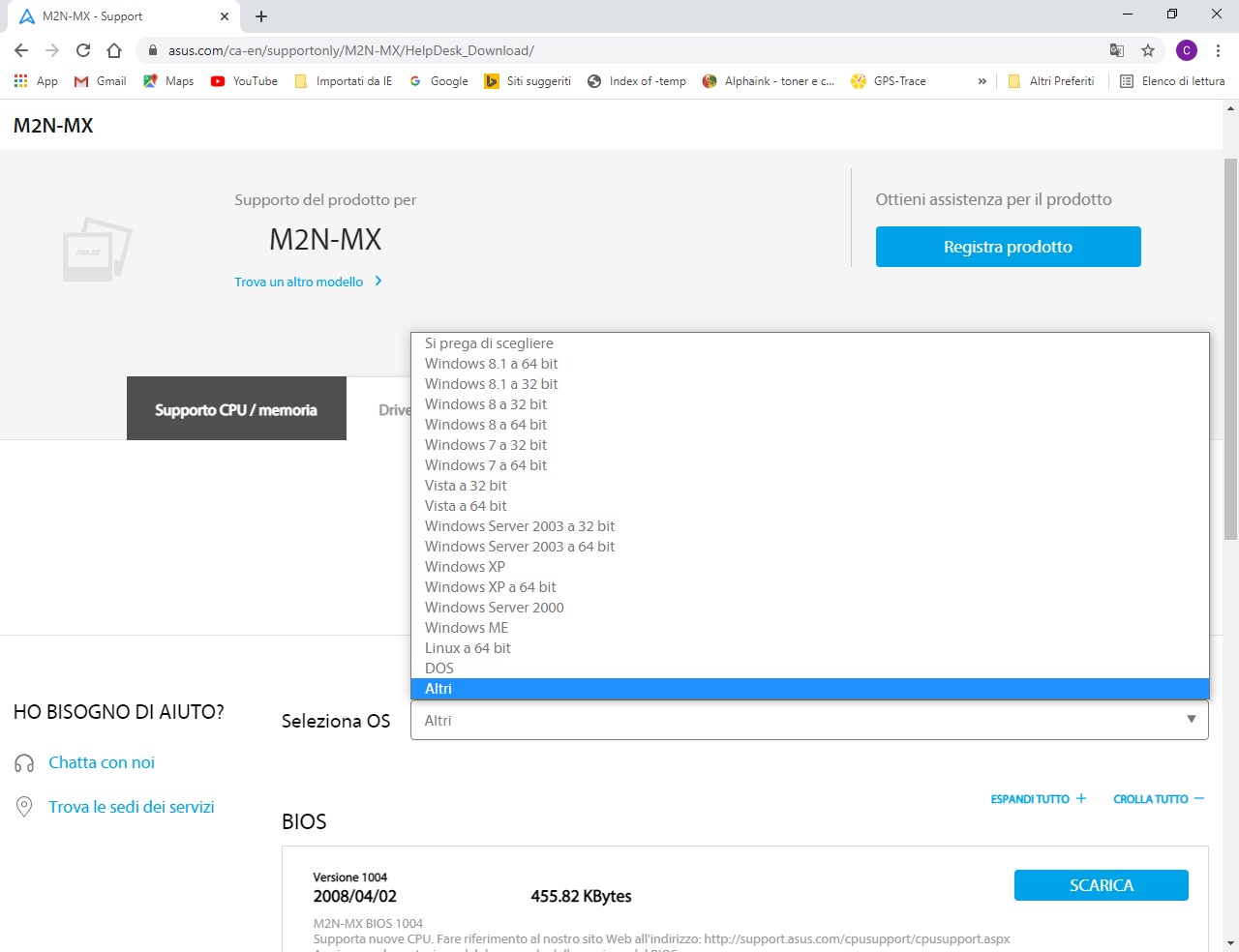Open the Maps bookmark

tap(168, 81)
